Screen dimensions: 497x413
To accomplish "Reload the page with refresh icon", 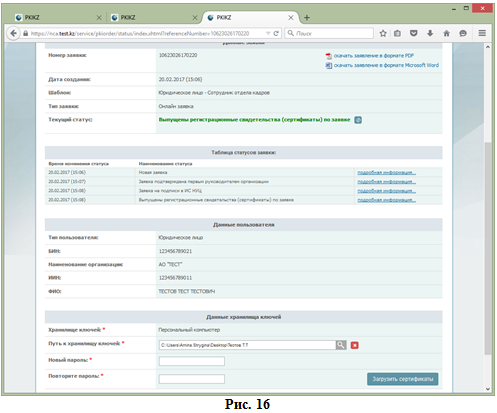I will 276,33.
